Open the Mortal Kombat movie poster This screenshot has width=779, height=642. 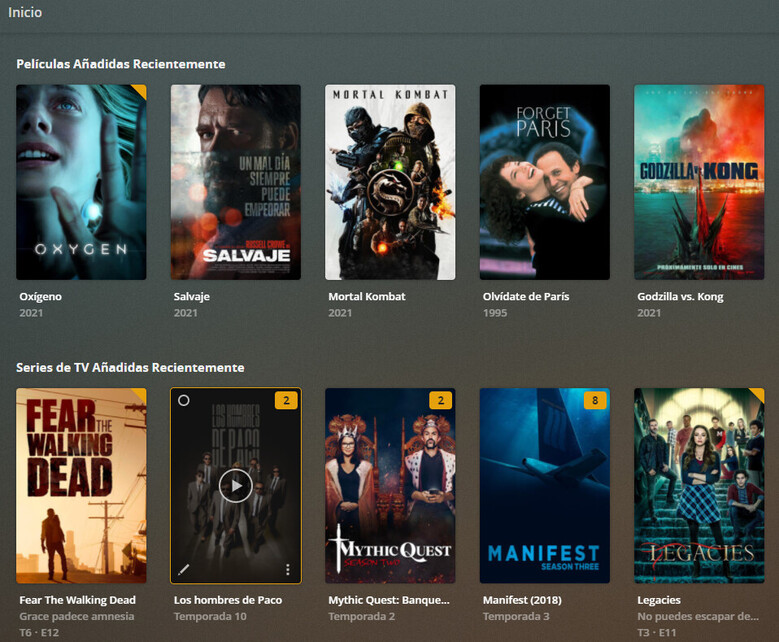pyautogui.click(x=390, y=182)
